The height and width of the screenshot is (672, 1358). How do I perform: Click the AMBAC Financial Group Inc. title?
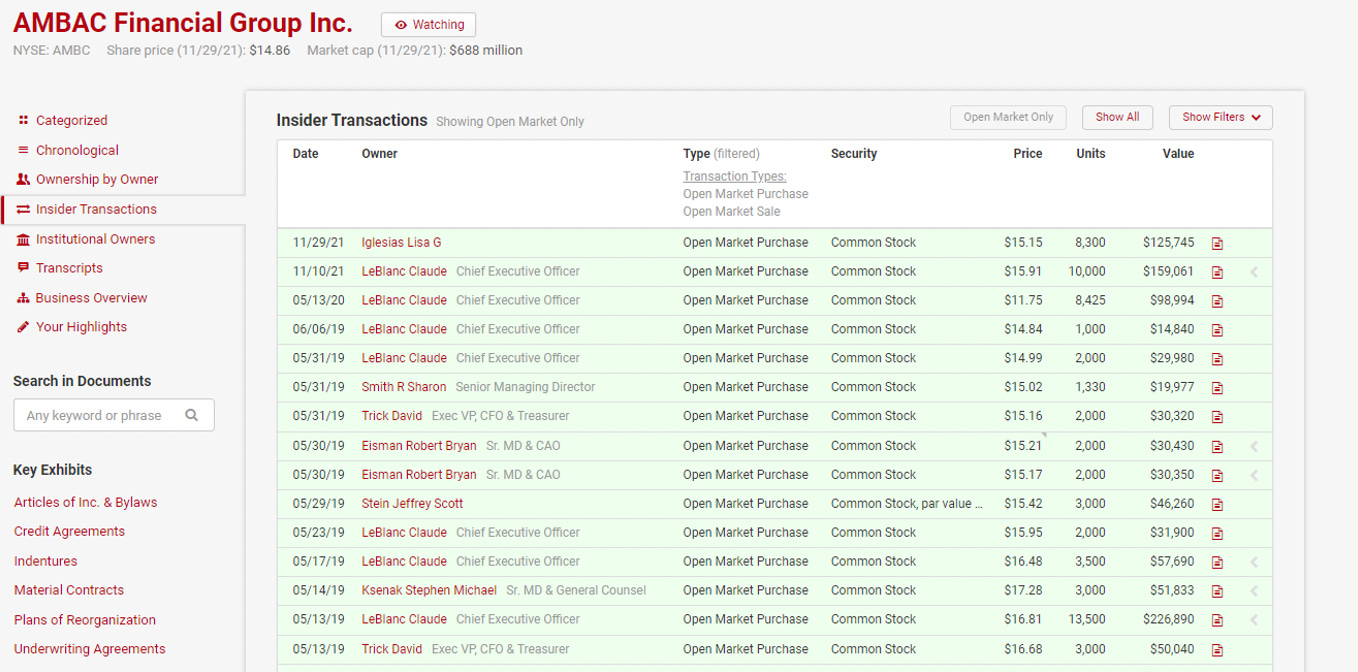[183, 23]
